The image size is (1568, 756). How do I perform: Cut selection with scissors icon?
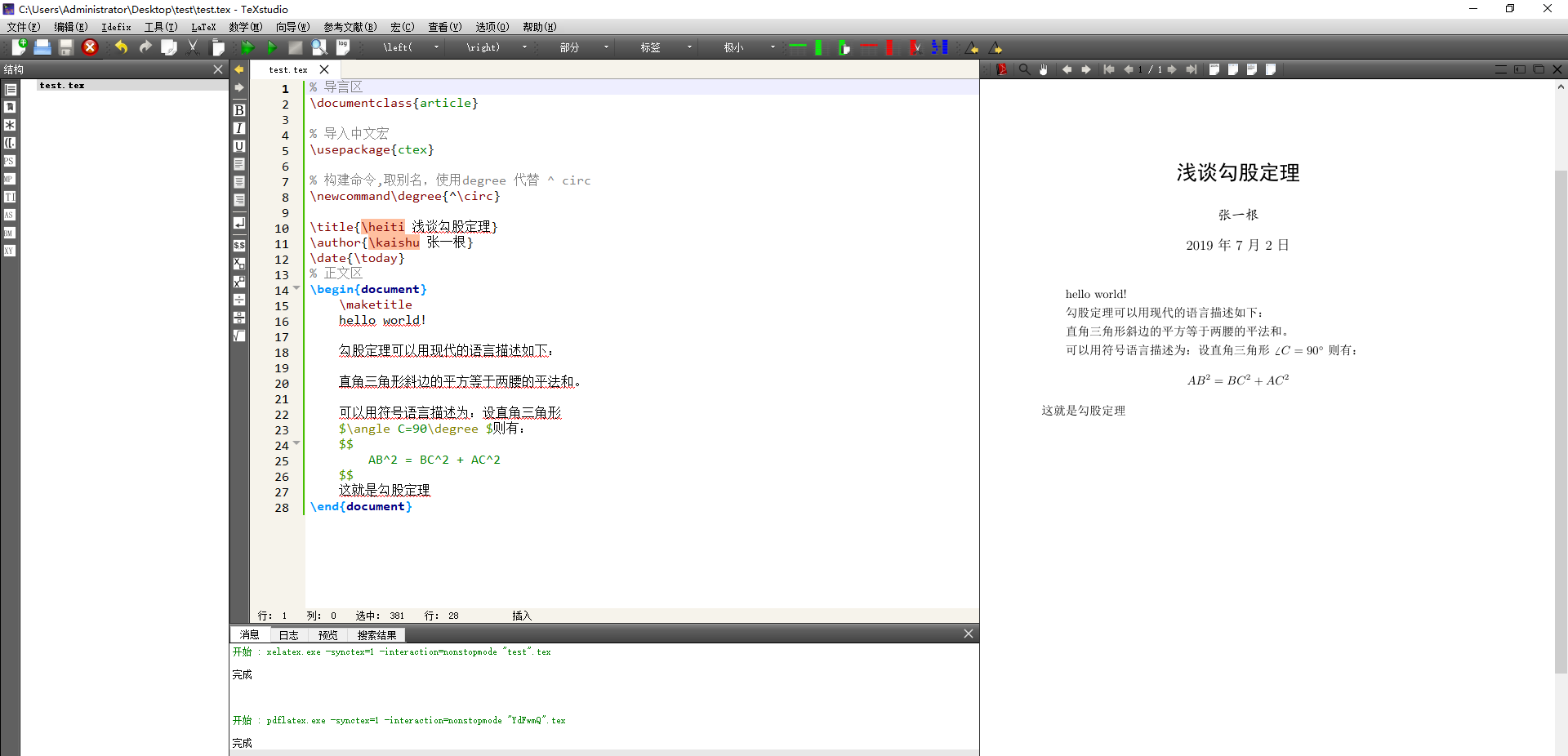(193, 47)
